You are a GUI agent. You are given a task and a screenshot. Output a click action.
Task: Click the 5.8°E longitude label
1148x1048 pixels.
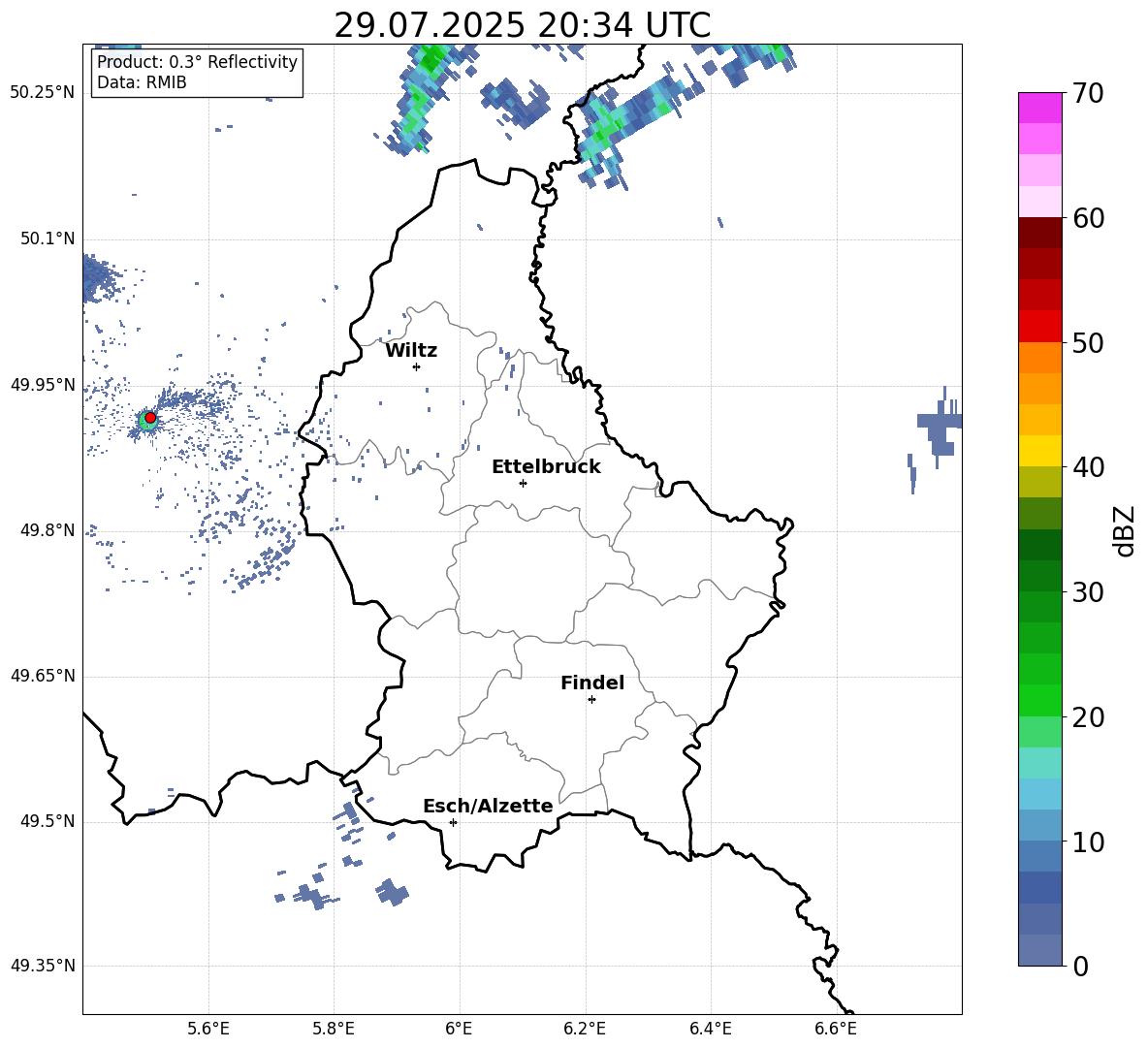(334, 1029)
